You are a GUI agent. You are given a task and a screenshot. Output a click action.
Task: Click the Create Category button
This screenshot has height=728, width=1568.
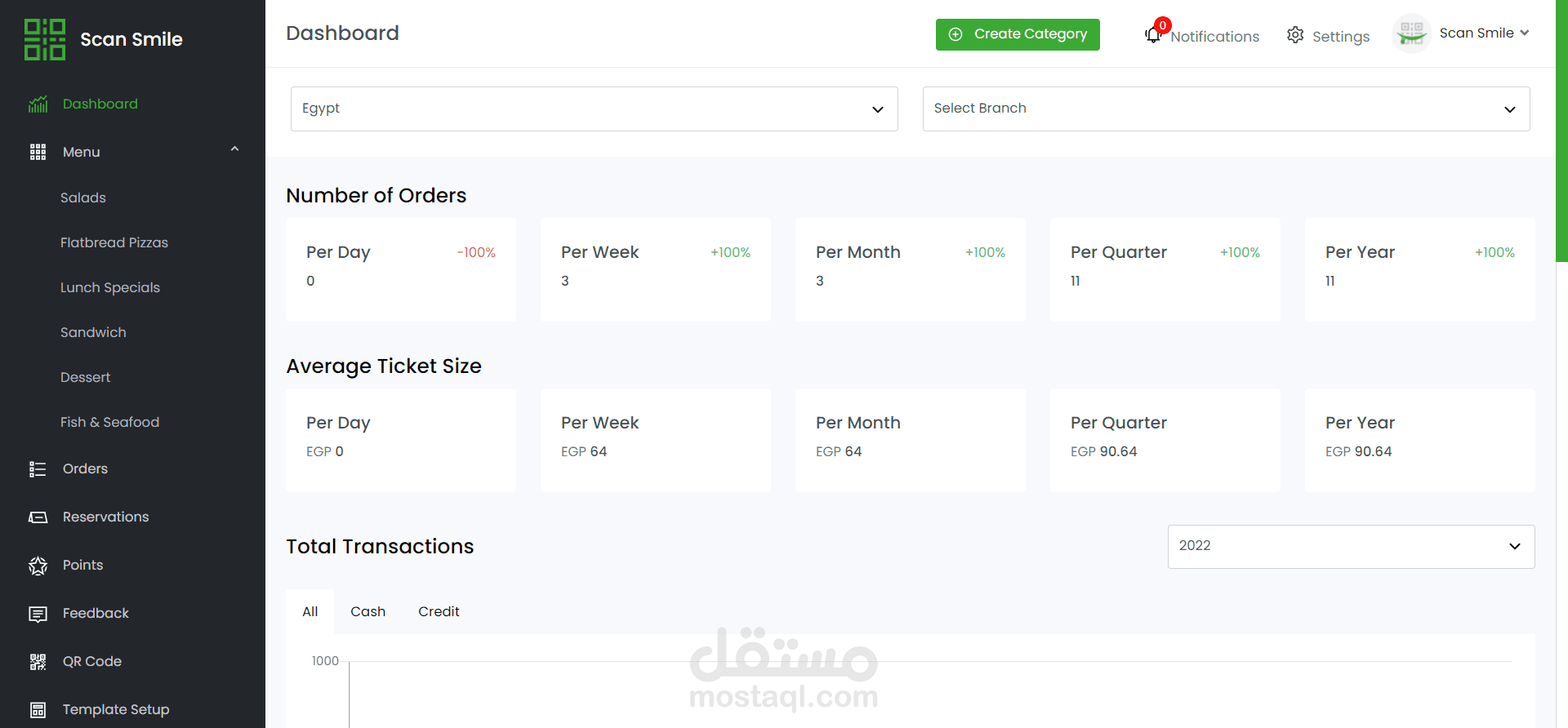(1018, 34)
